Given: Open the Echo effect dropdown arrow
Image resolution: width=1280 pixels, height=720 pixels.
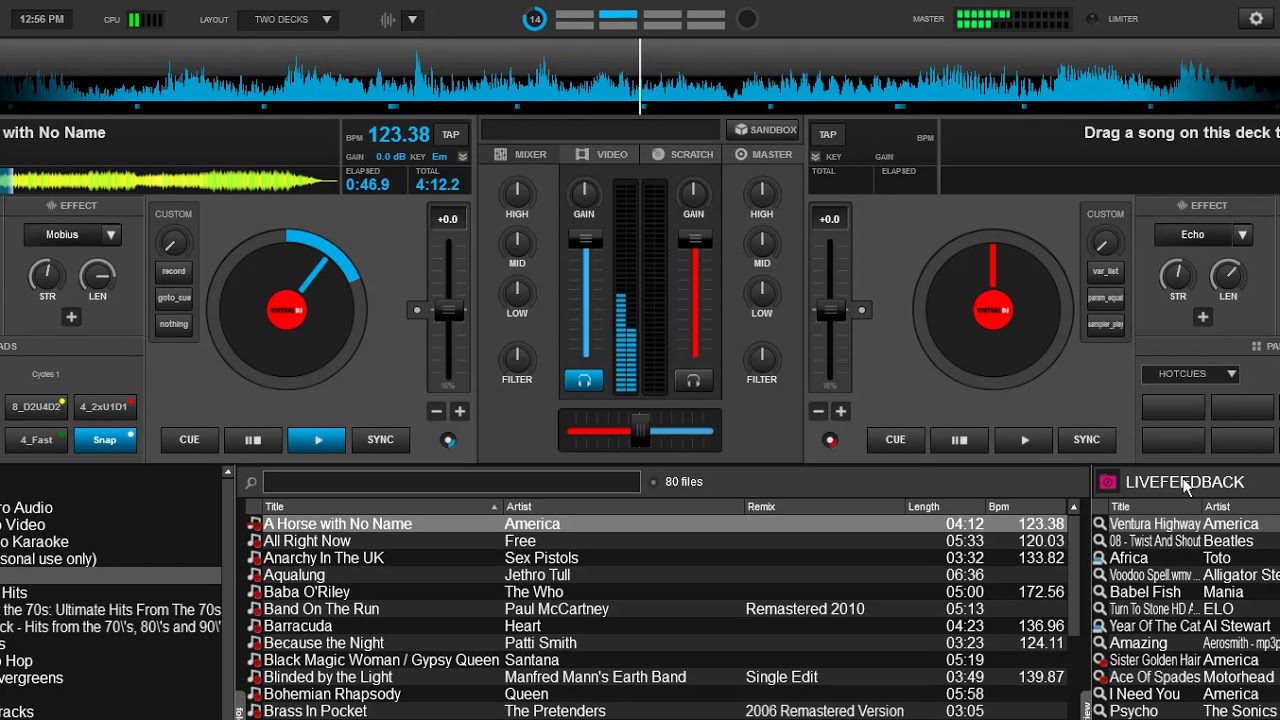Looking at the screenshot, I should (1242, 235).
